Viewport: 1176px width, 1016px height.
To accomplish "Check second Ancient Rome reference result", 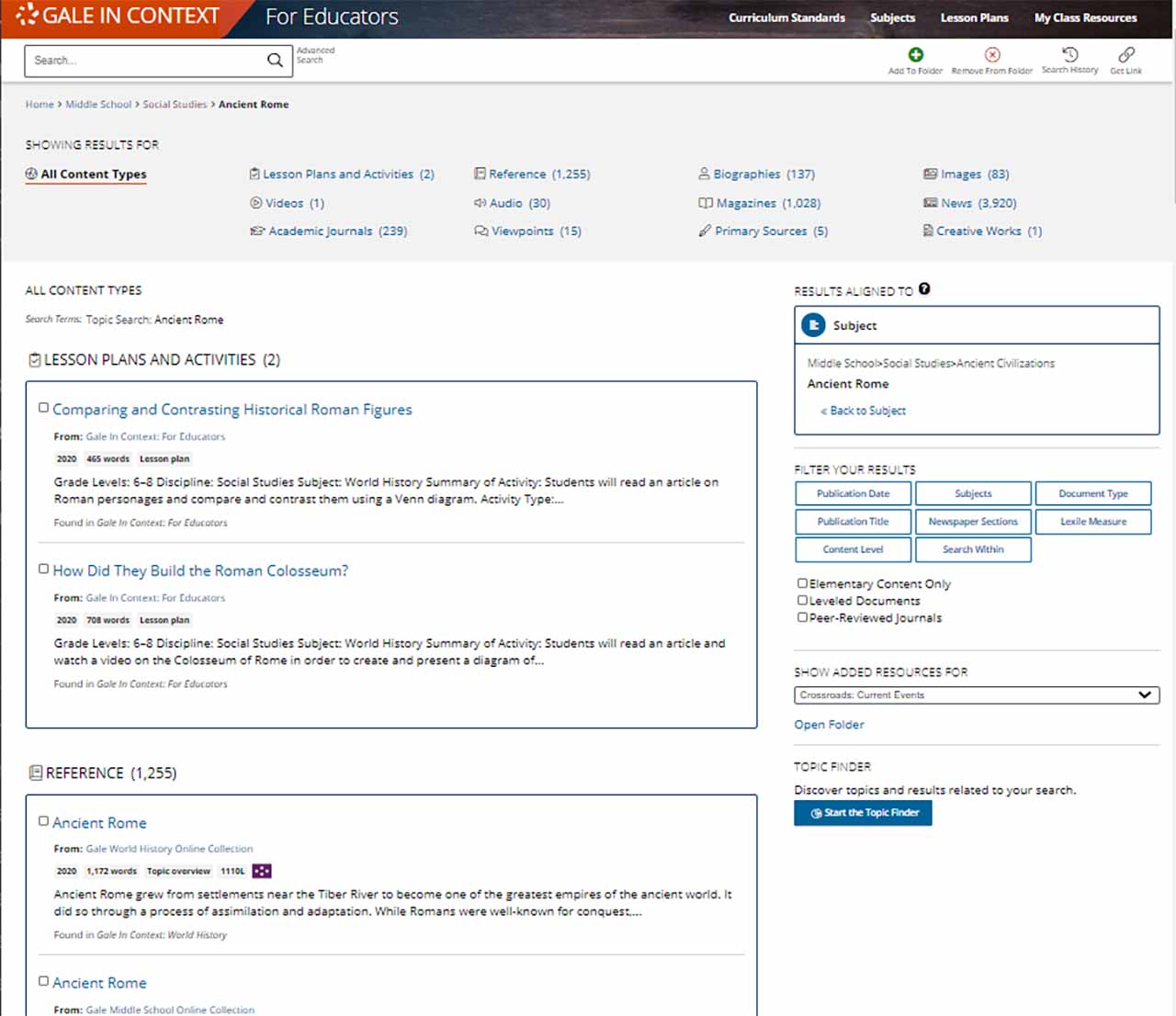I will (43, 980).
